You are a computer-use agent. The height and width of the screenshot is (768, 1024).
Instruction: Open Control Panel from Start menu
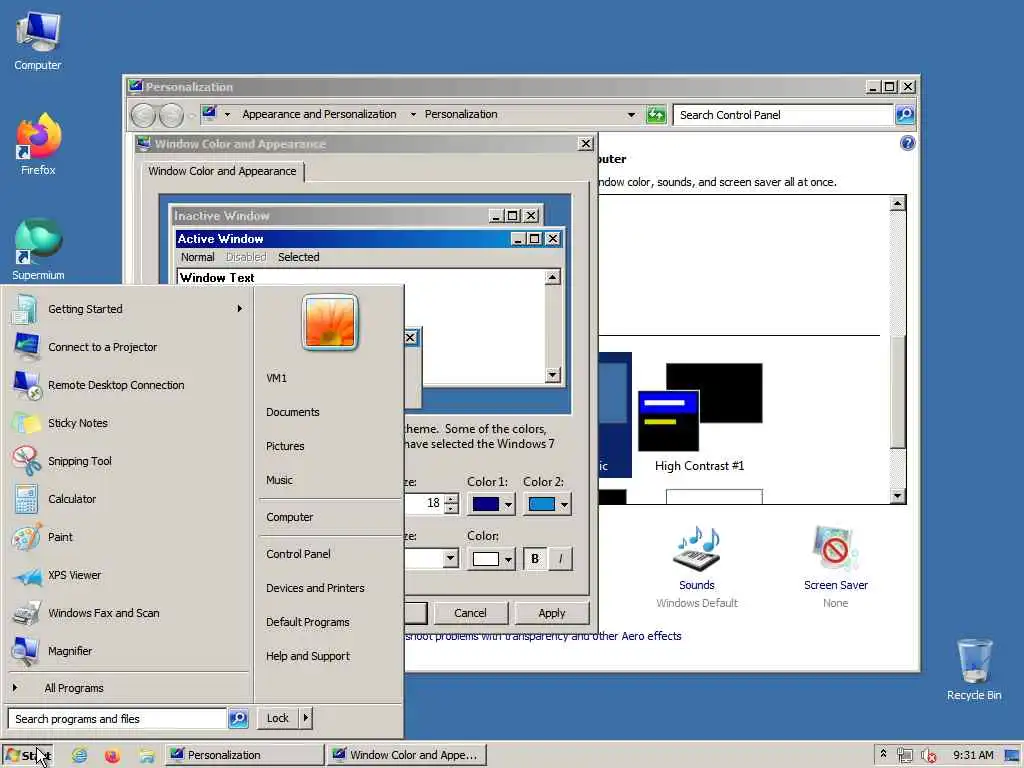(298, 554)
